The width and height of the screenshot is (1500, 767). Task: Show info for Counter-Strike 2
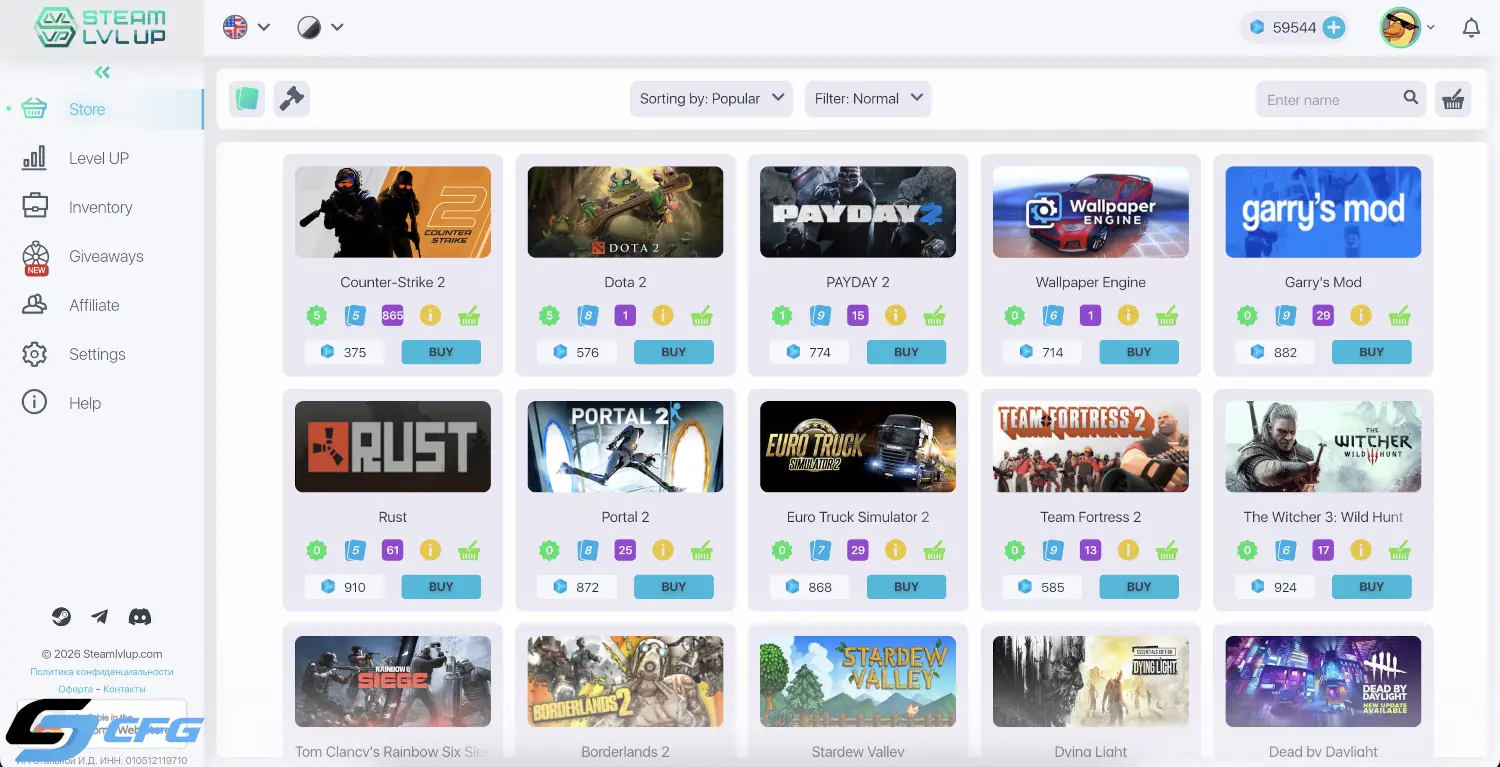431,316
